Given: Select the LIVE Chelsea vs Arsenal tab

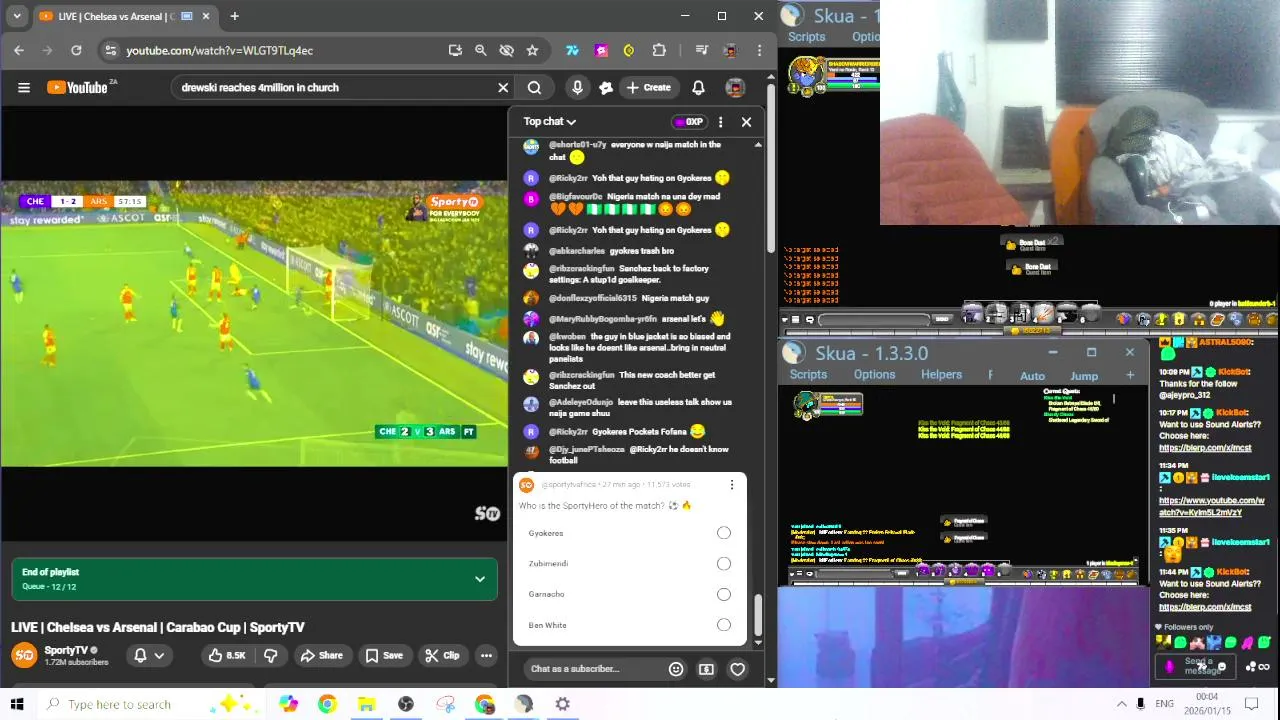Looking at the screenshot, I should 124,16.
